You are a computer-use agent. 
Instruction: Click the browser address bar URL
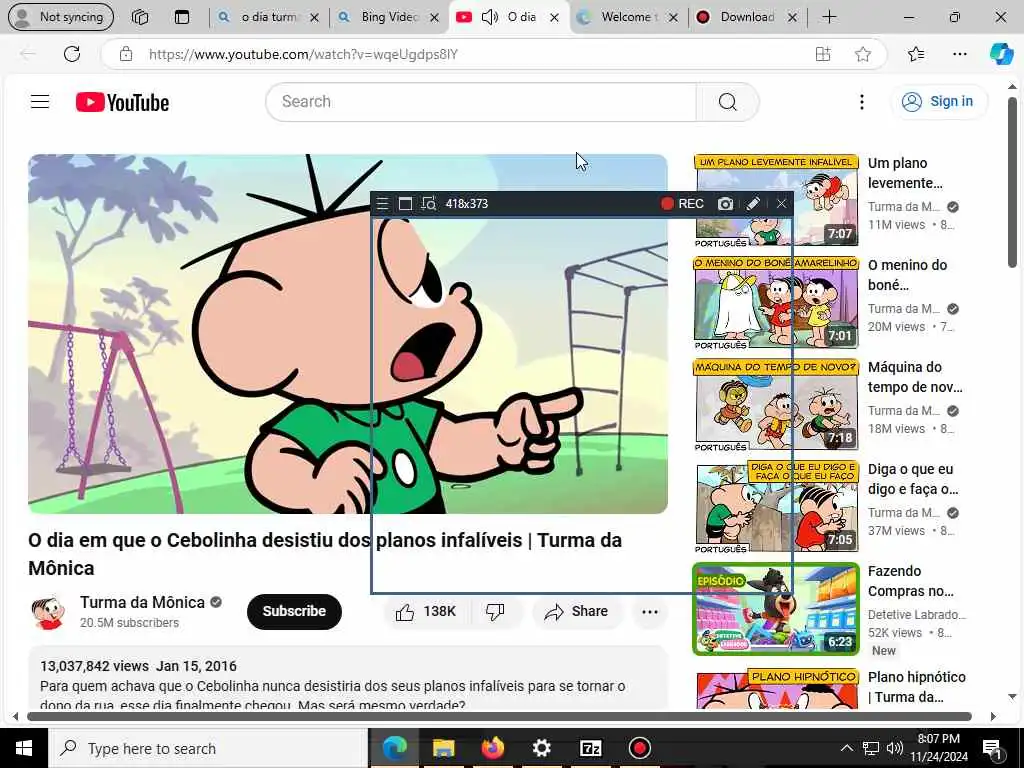click(303, 54)
